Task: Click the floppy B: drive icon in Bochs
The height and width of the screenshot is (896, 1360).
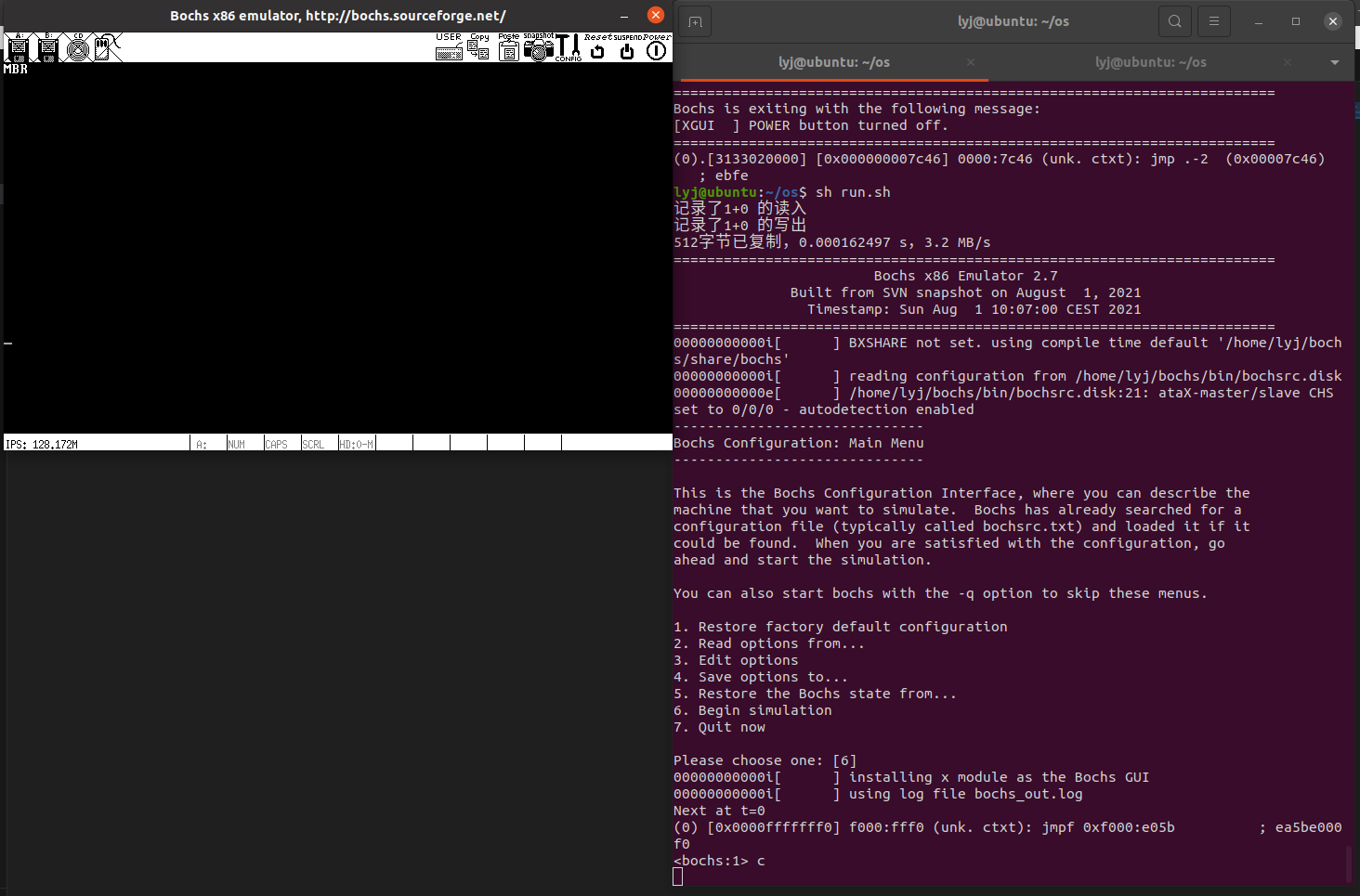Action: click(48, 46)
